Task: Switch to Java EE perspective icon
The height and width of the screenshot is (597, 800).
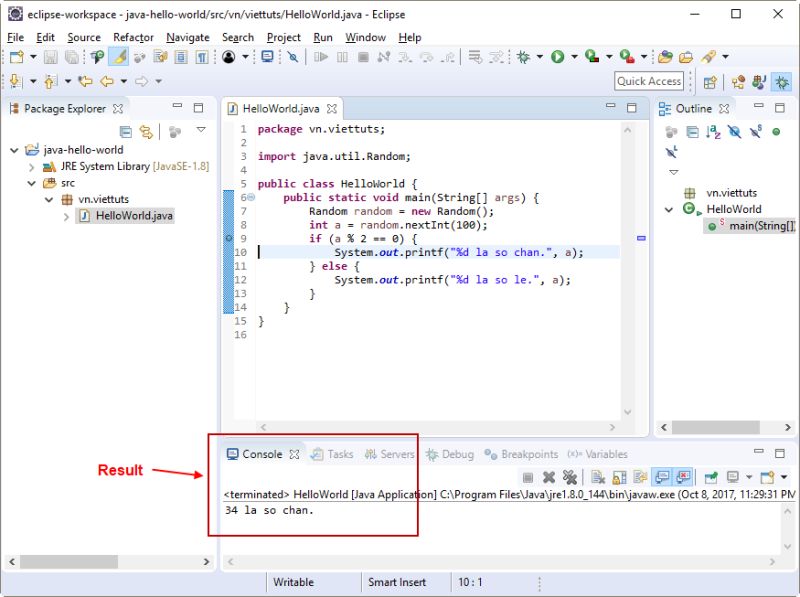Action: click(x=738, y=82)
